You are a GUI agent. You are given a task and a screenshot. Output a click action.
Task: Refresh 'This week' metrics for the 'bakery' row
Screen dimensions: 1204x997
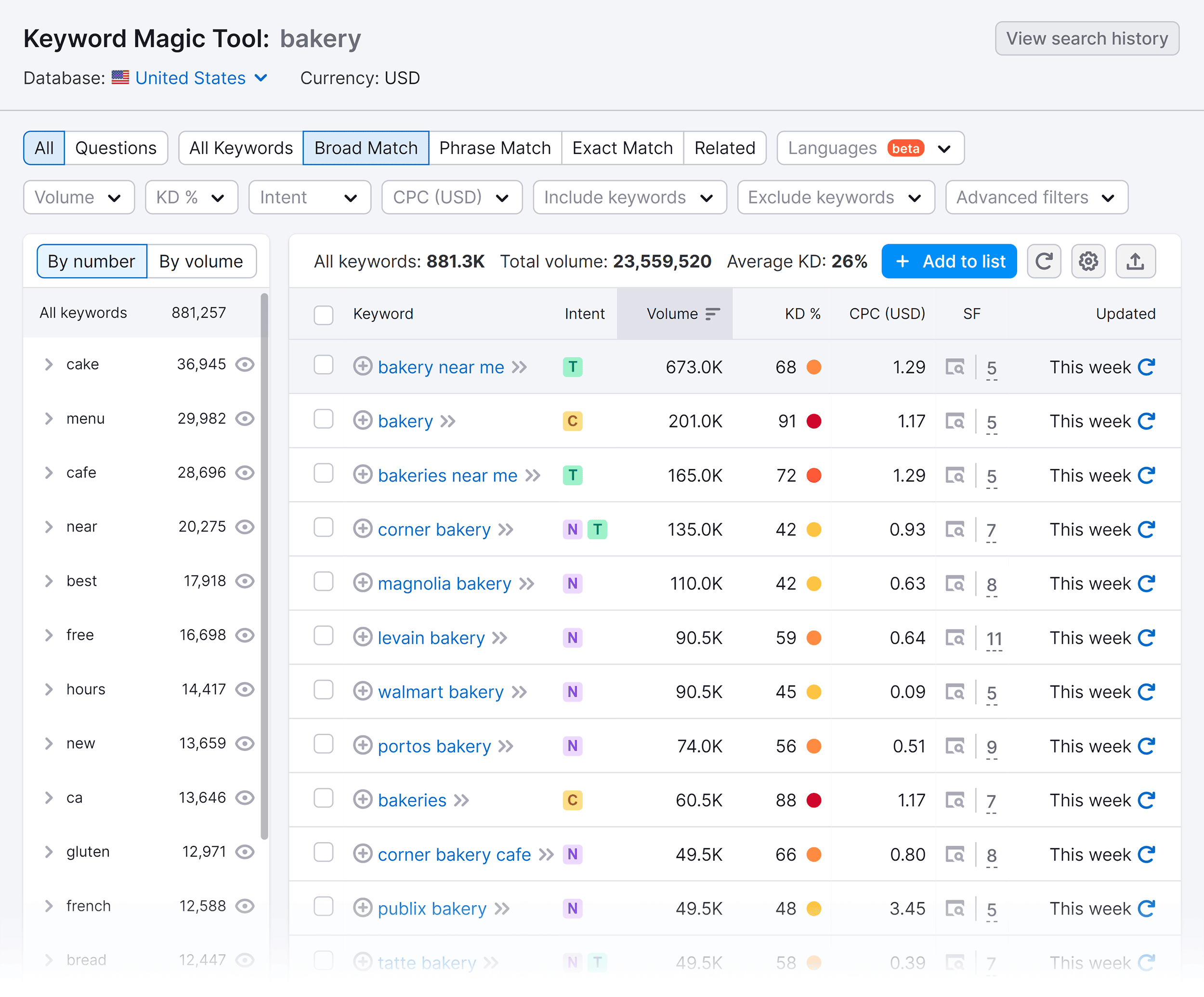click(1147, 421)
